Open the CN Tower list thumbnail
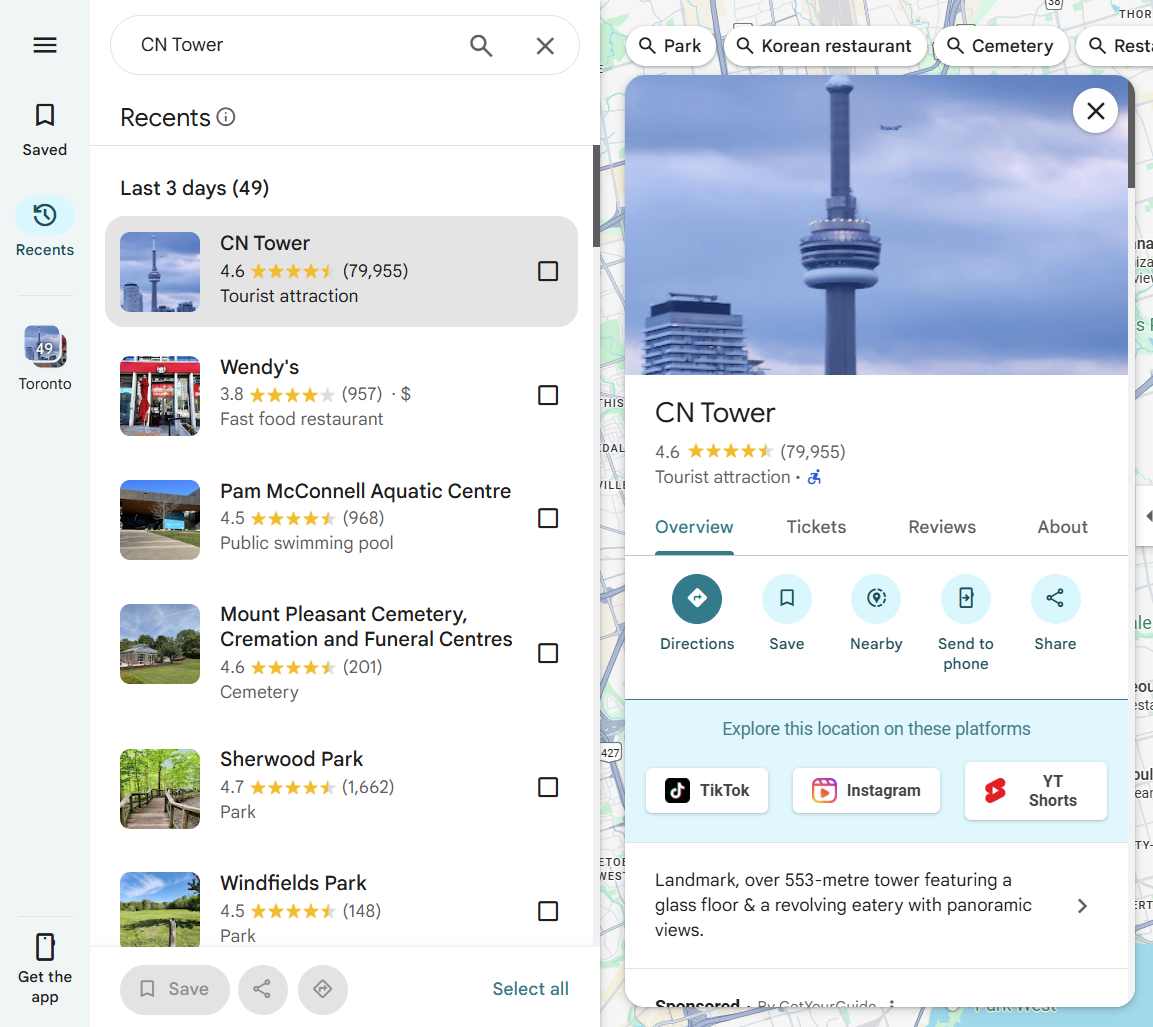This screenshot has height=1027, width=1153. coord(160,272)
